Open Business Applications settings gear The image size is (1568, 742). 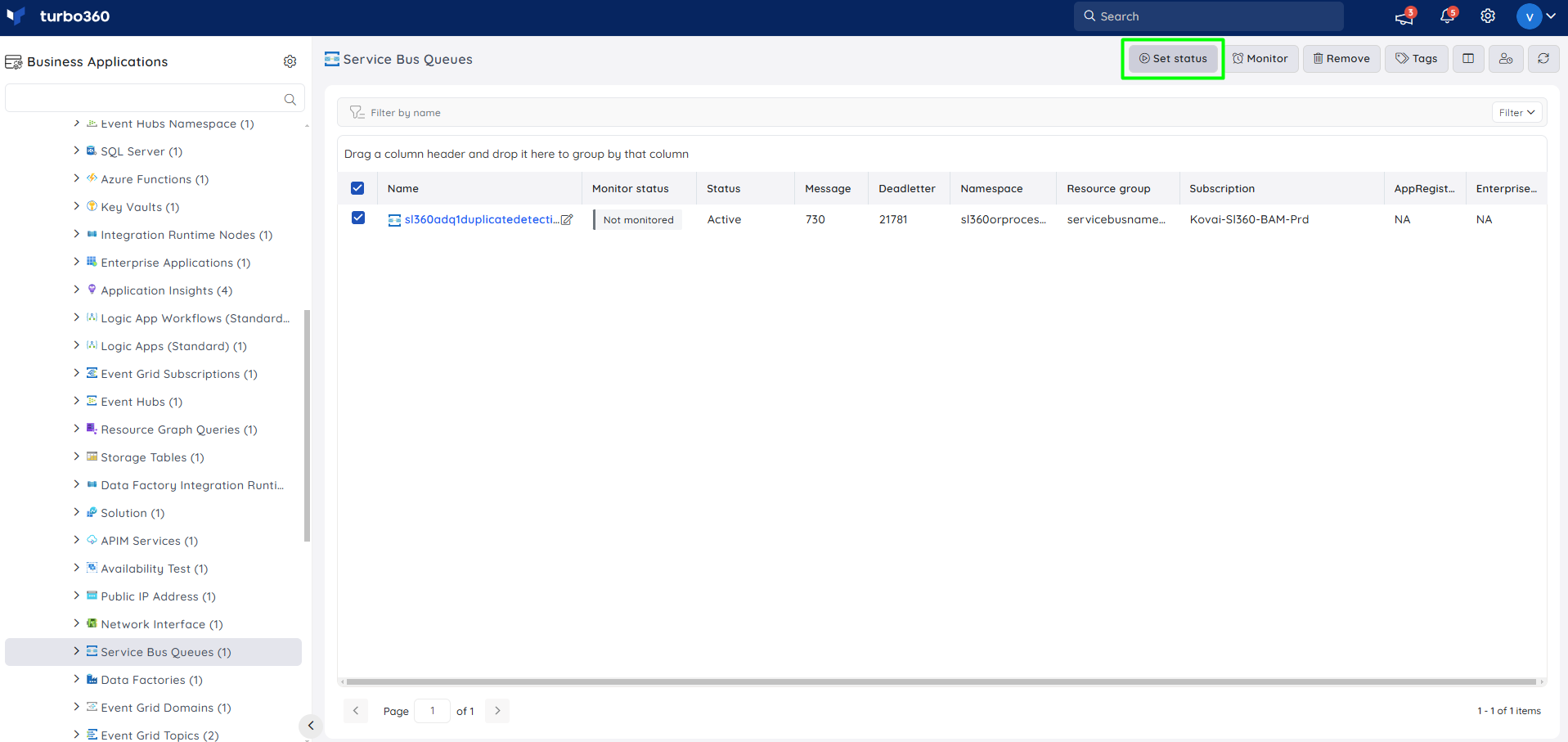tap(290, 61)
